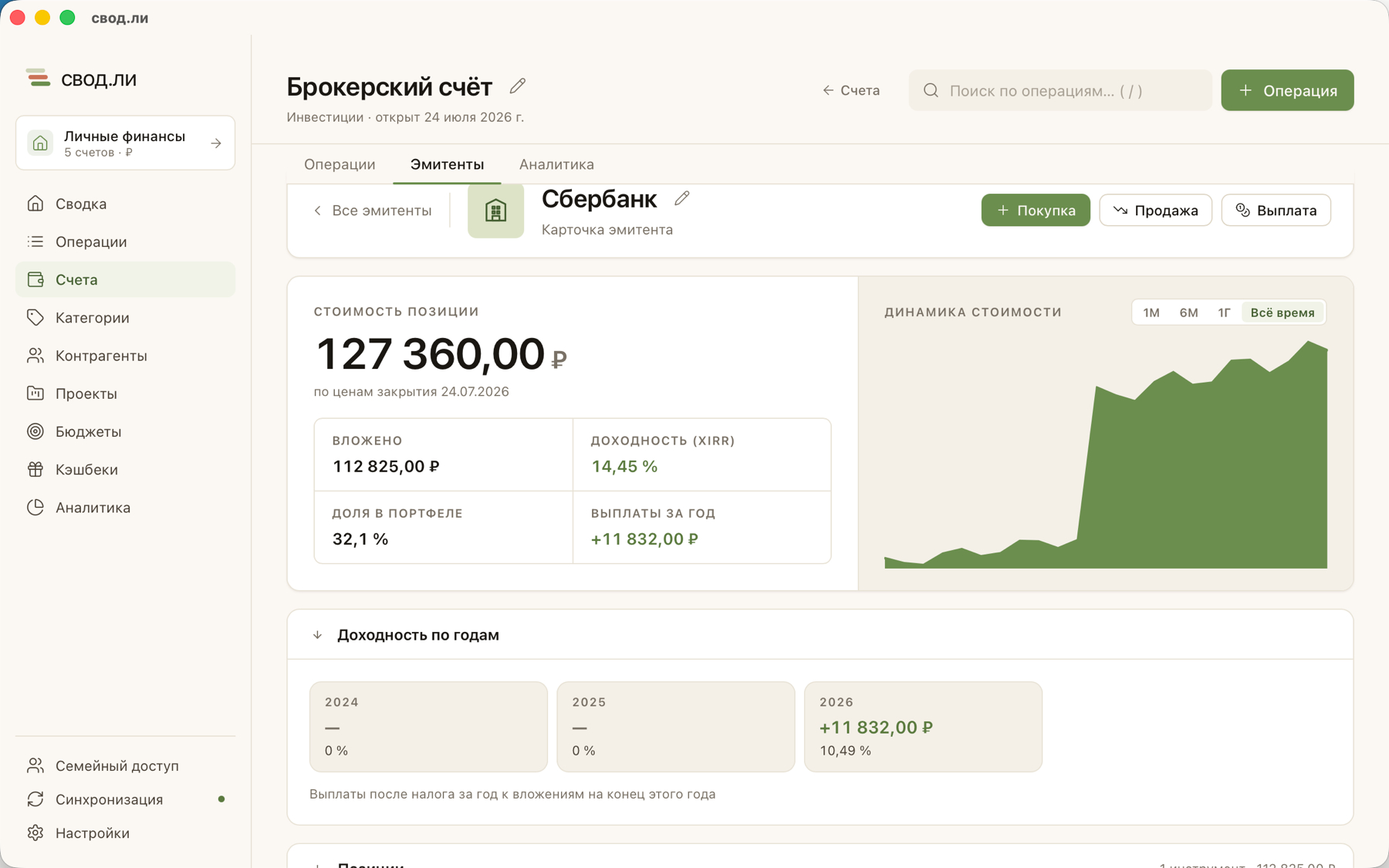This screenshot has height=868, width=1389.
Task: Click the СВОД.ЛИ logo icon
Action: click(x=38, y=78)
